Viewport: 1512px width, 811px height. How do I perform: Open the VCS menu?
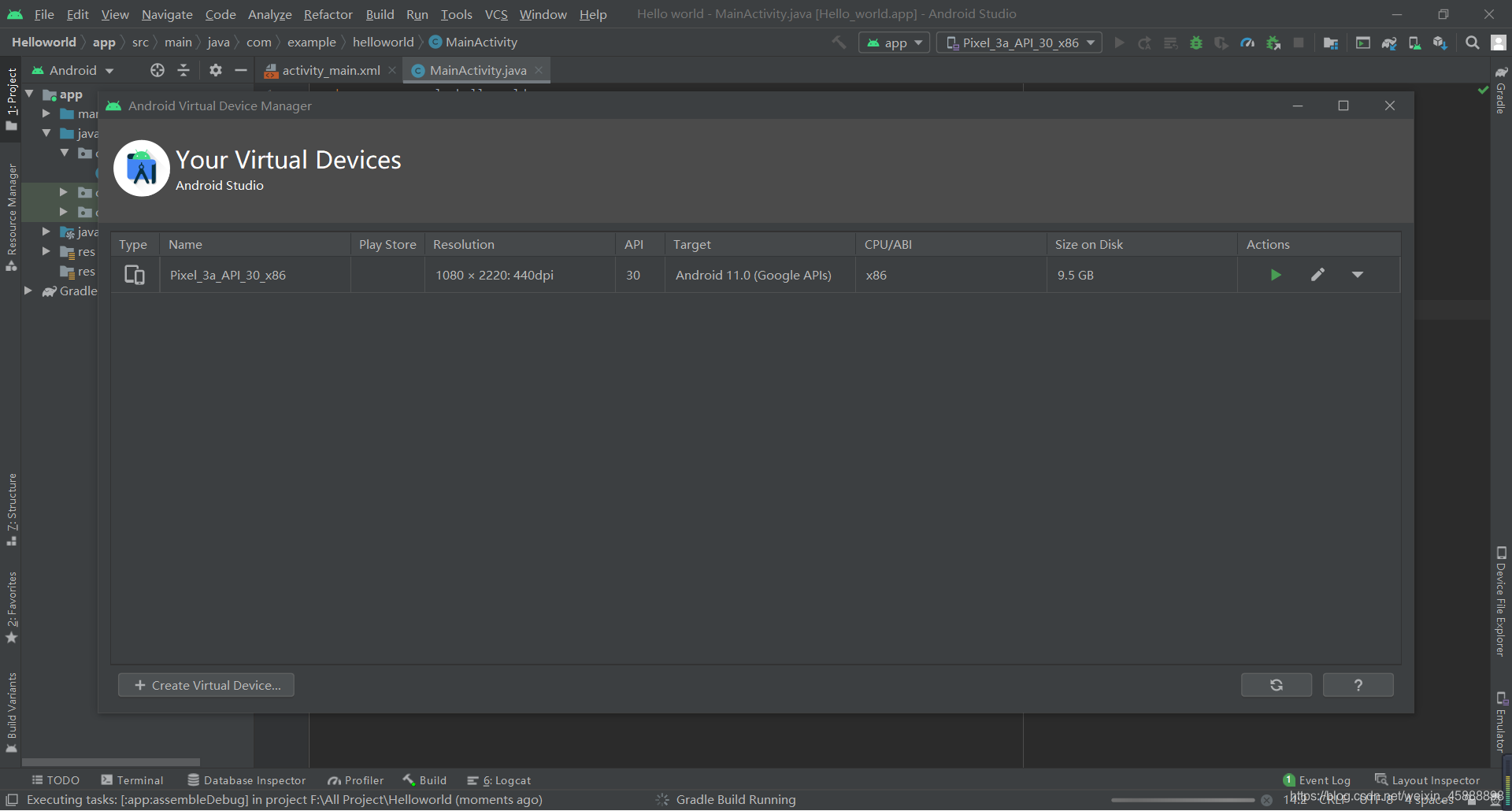(496, 14)
